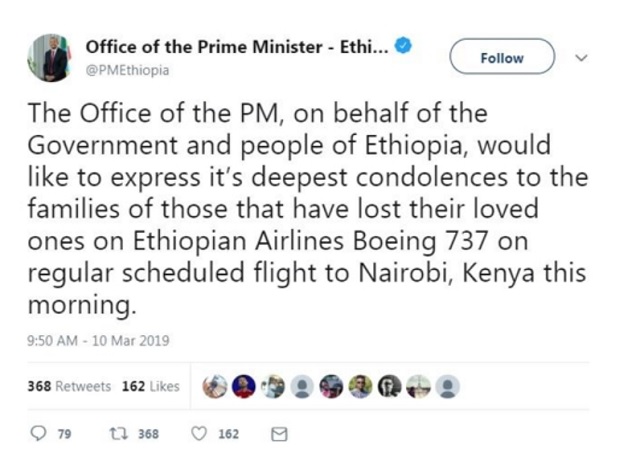
Task: Click the reply speech bubble icon
Action: [x=39, y=434]
